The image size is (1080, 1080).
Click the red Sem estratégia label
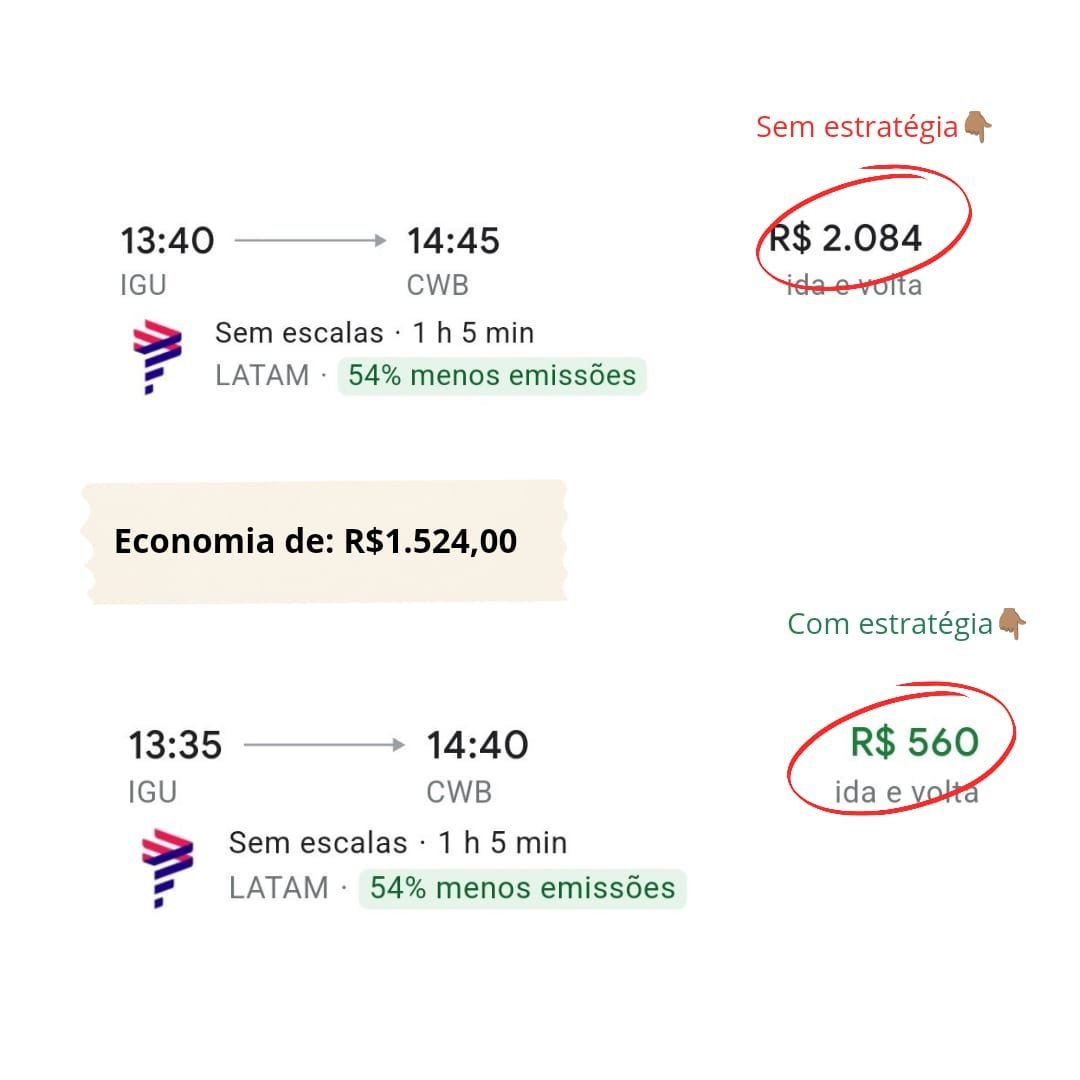pyautogui.click(x=856, y=127)
